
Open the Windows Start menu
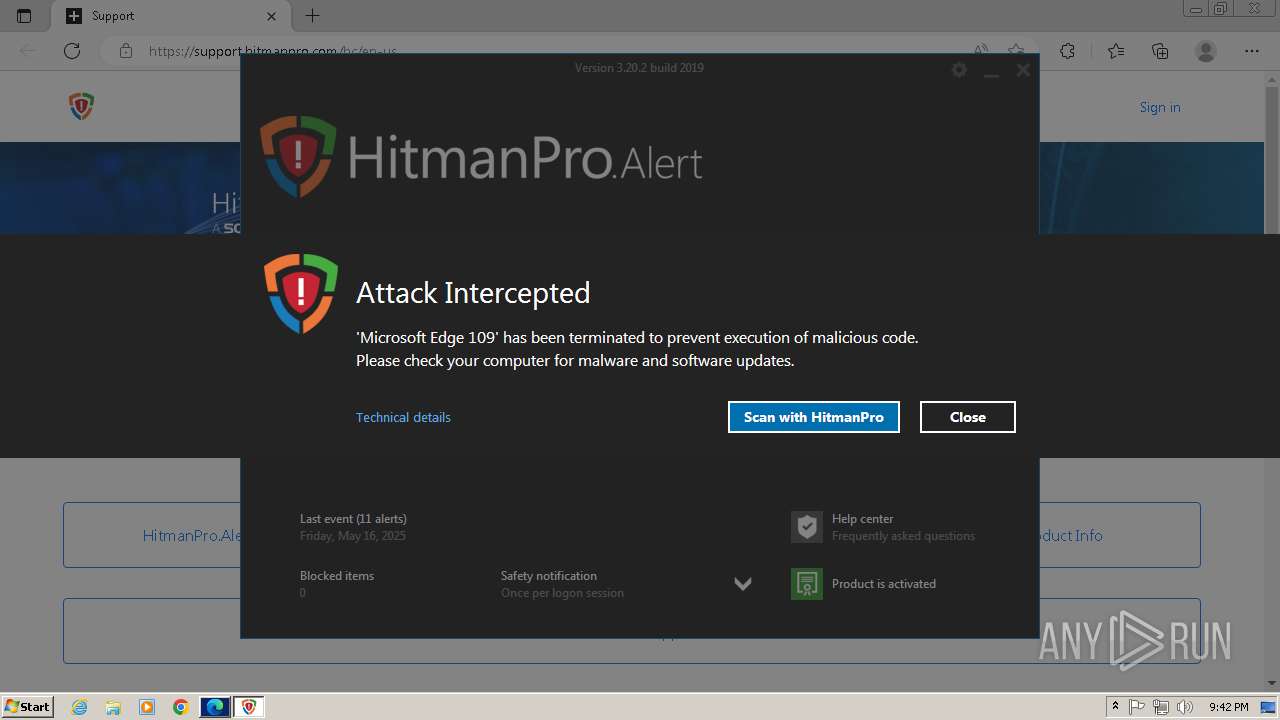click(x=28, y=706)
